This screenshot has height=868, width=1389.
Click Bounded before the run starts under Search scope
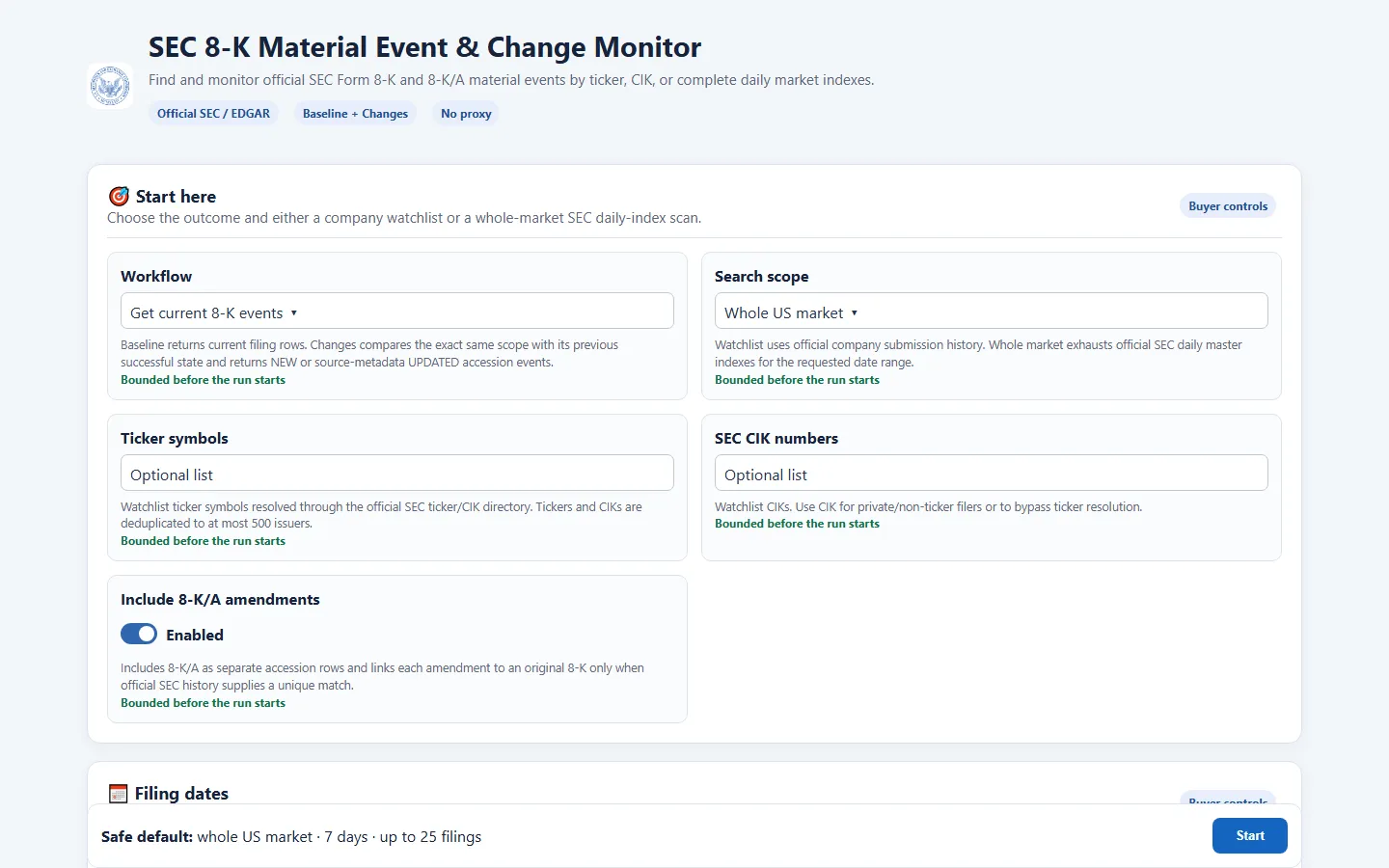797,380
